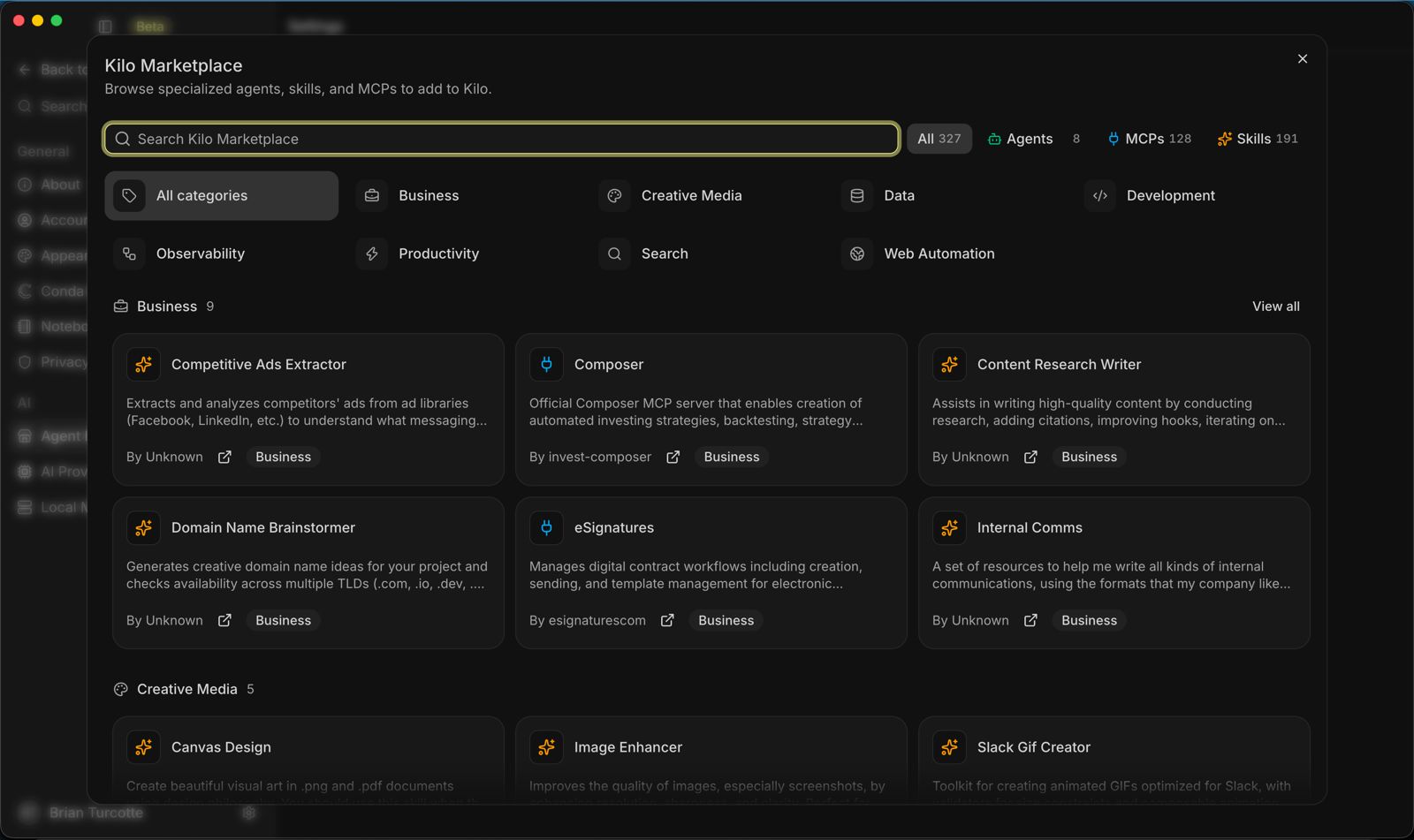Open Internal Comms external link icon
The width and height of the screenshot is (1414, 840).
[1030, 620]
